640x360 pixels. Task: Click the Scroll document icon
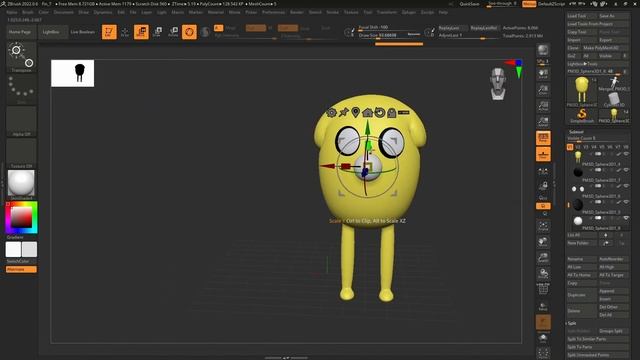point(543,74)
